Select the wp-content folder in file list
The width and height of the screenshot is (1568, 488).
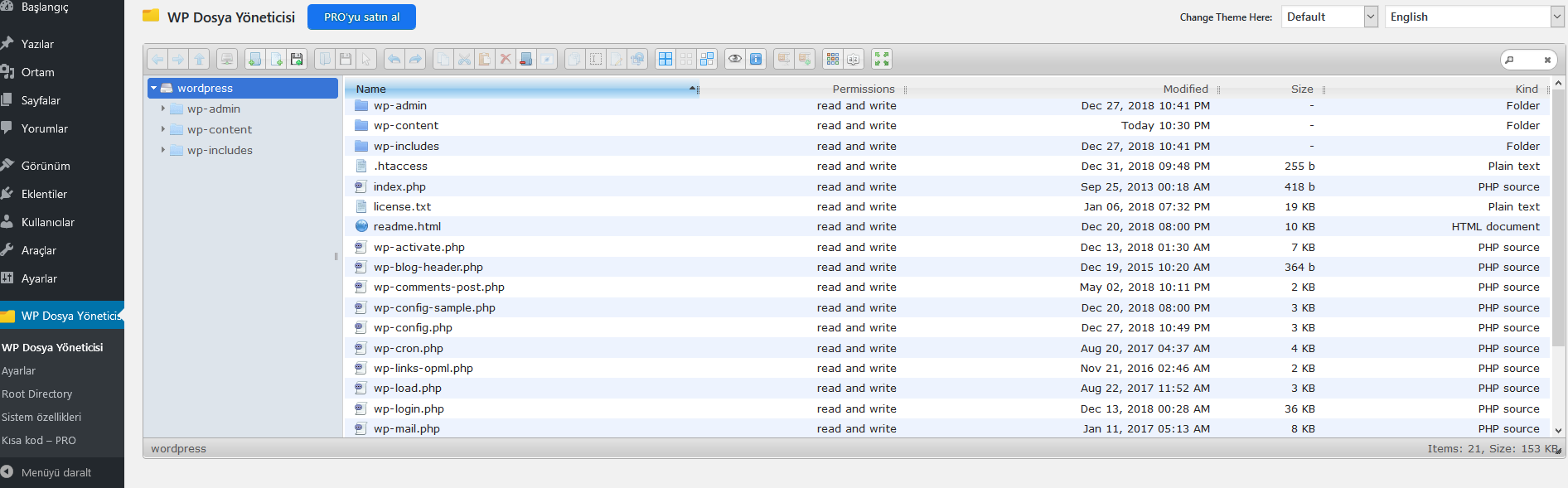(x=948, y=125)
